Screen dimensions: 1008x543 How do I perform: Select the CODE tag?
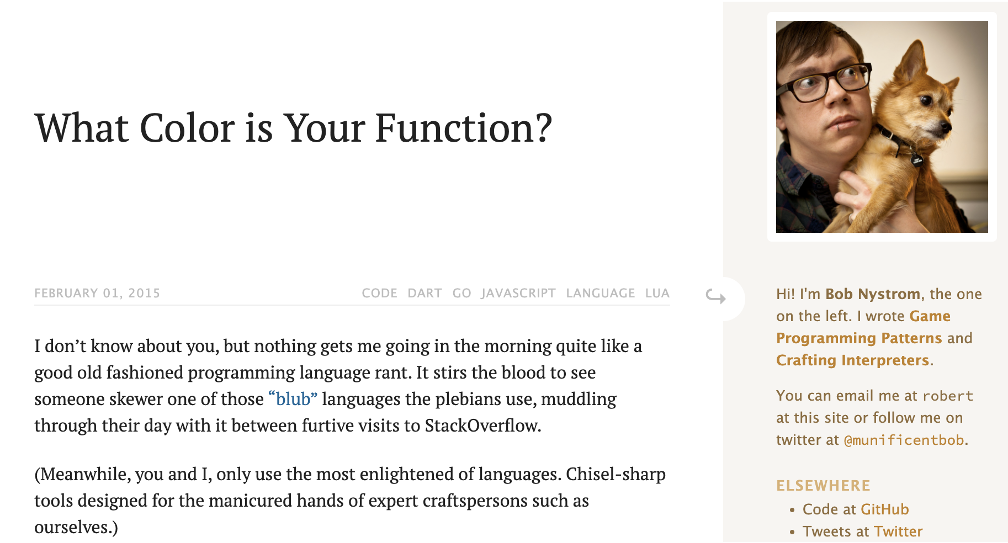379,293
